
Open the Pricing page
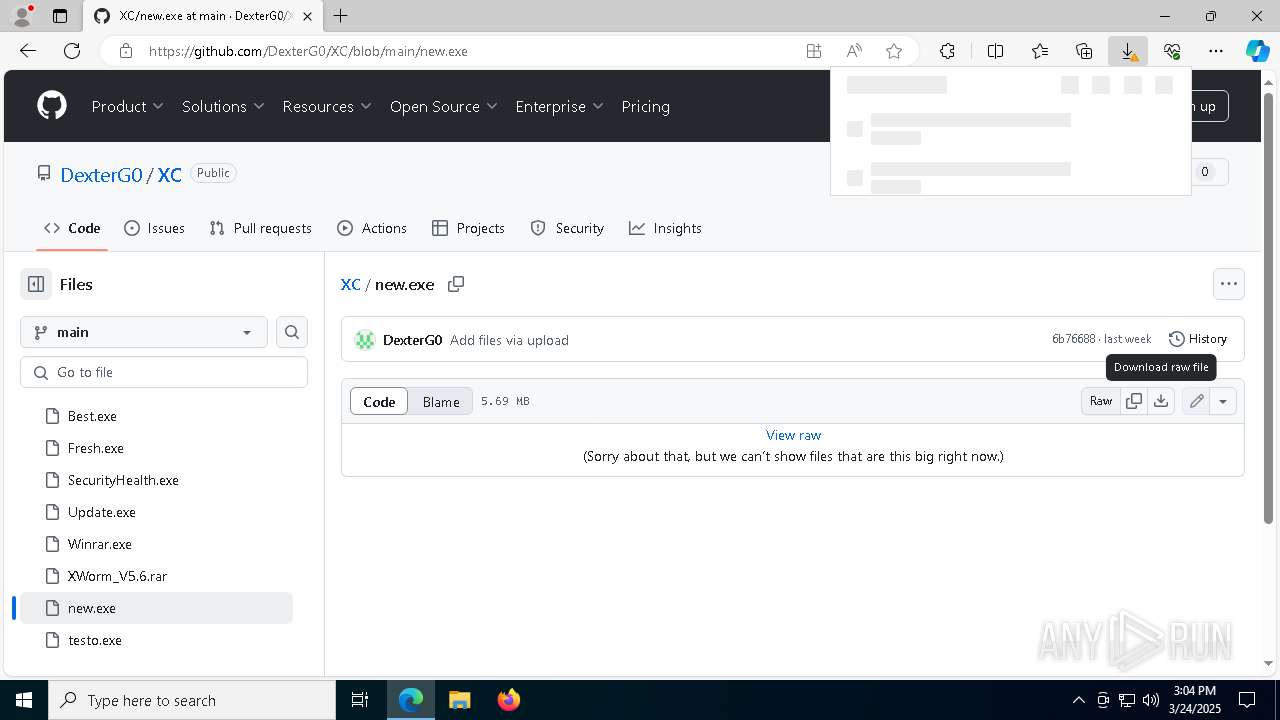pos(646,106)
